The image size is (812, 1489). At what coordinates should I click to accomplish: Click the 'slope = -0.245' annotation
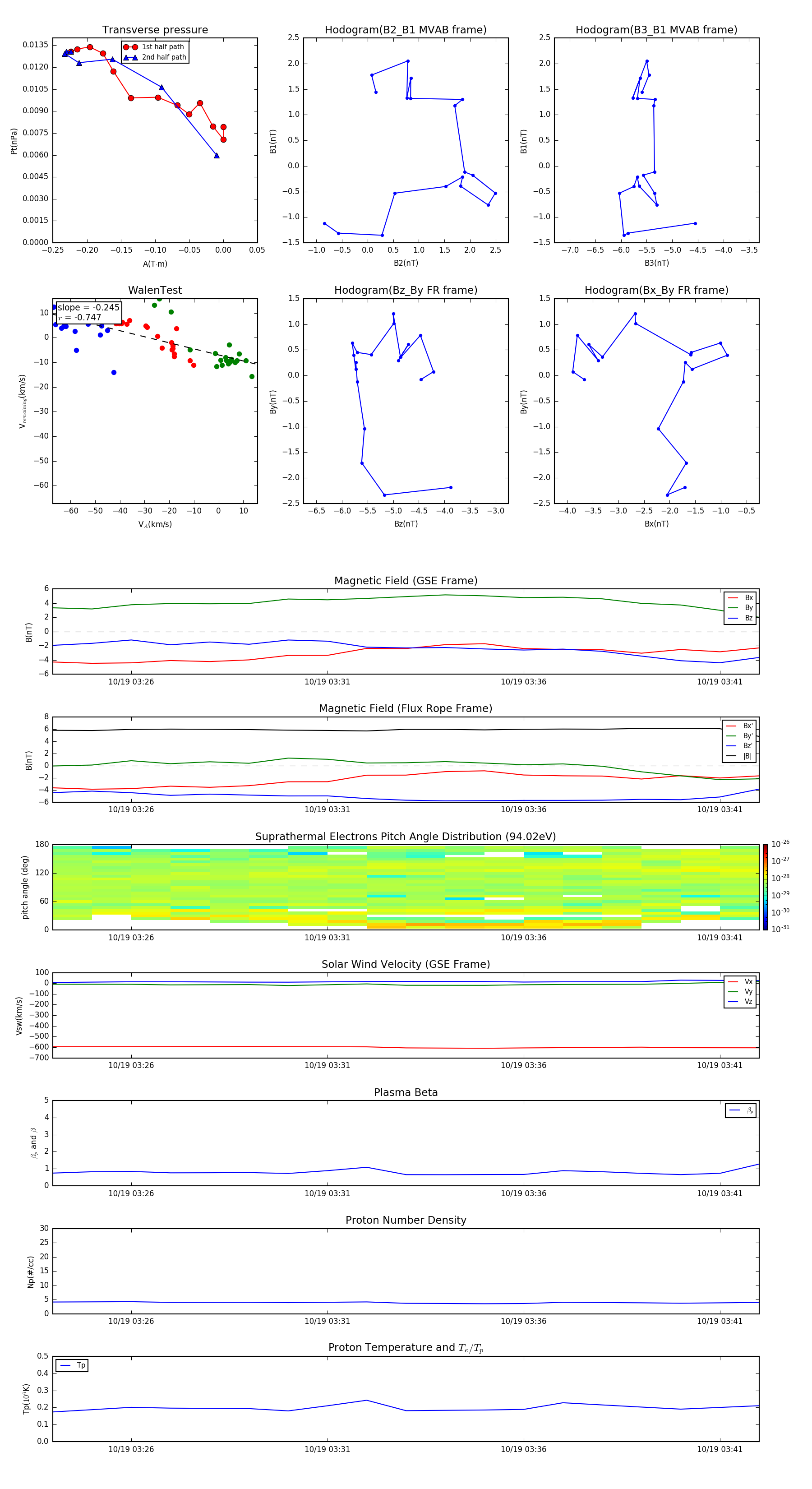pyautogui.click(x=88, y=308)
